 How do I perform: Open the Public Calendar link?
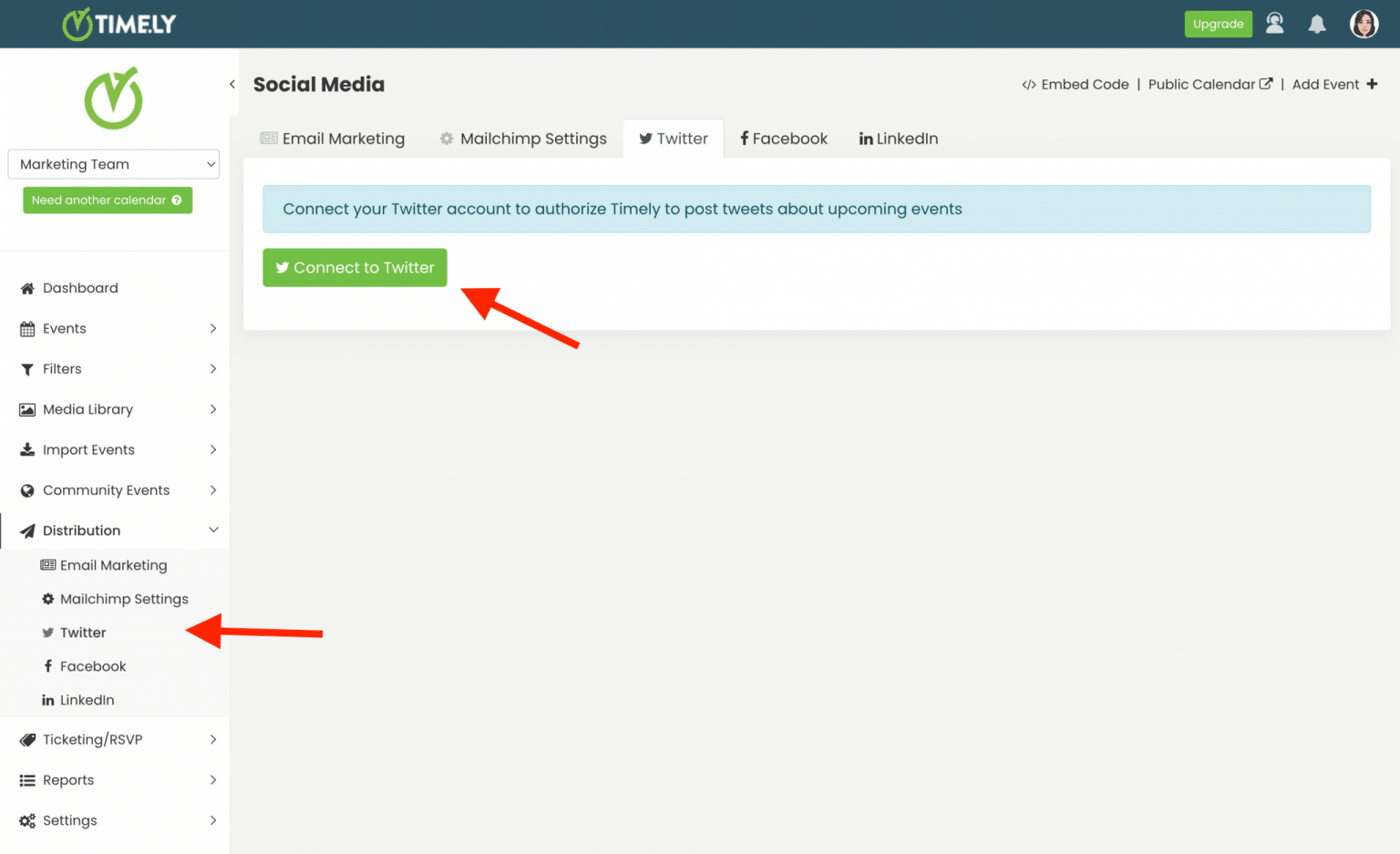click(1202, 84)
